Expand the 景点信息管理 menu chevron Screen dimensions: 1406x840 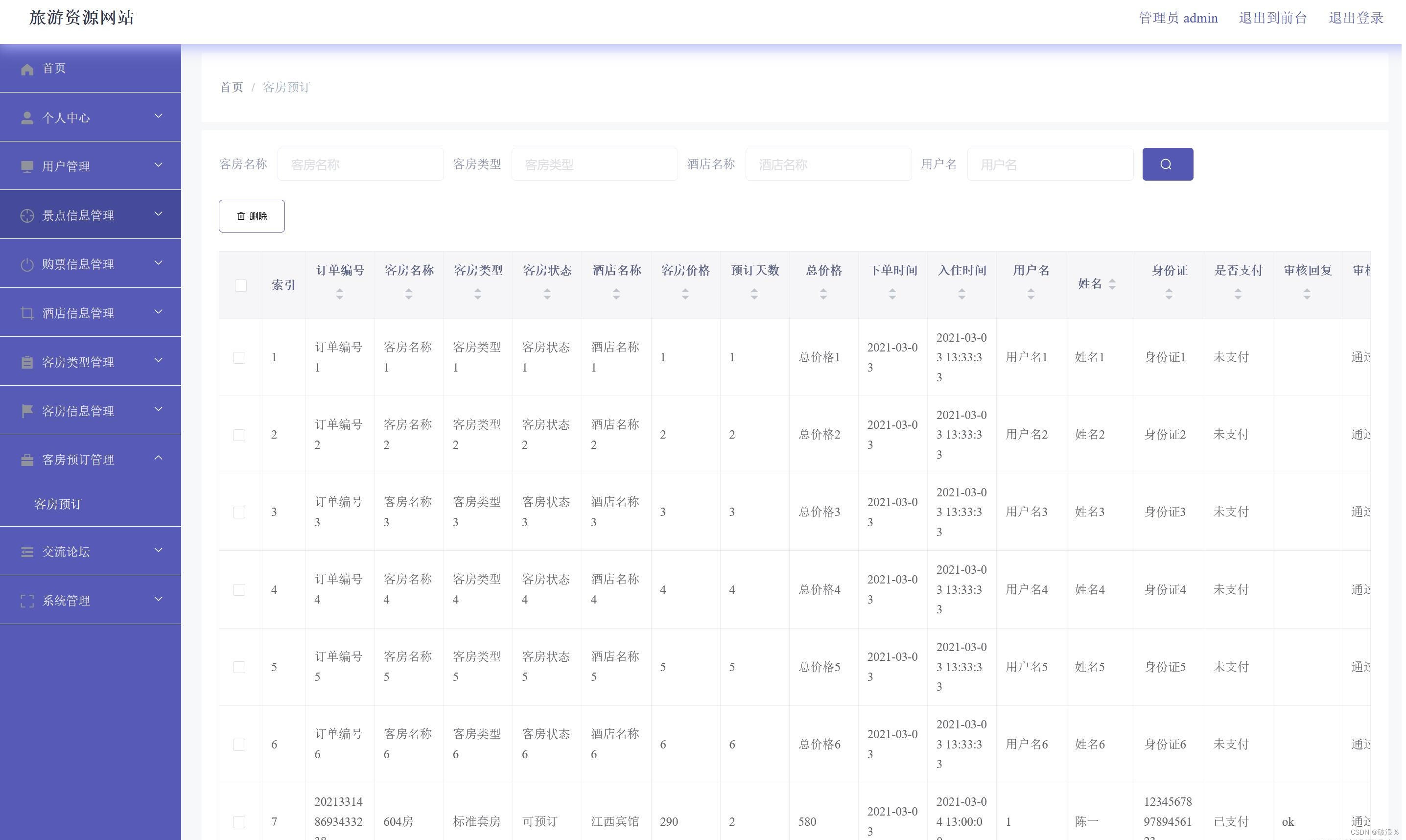pos(159,214)
